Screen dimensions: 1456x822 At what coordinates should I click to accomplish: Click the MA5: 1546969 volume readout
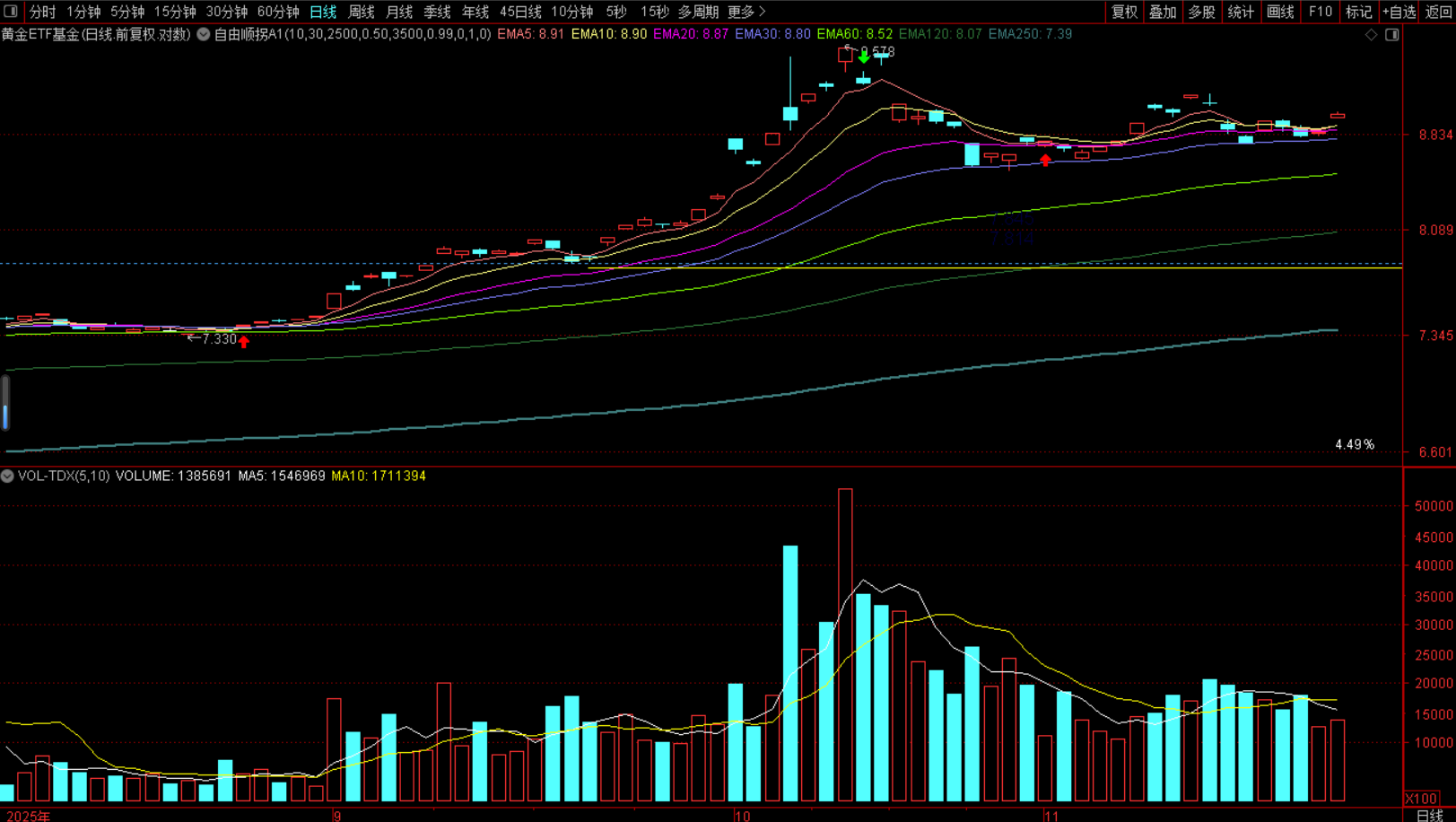point(282,476)
